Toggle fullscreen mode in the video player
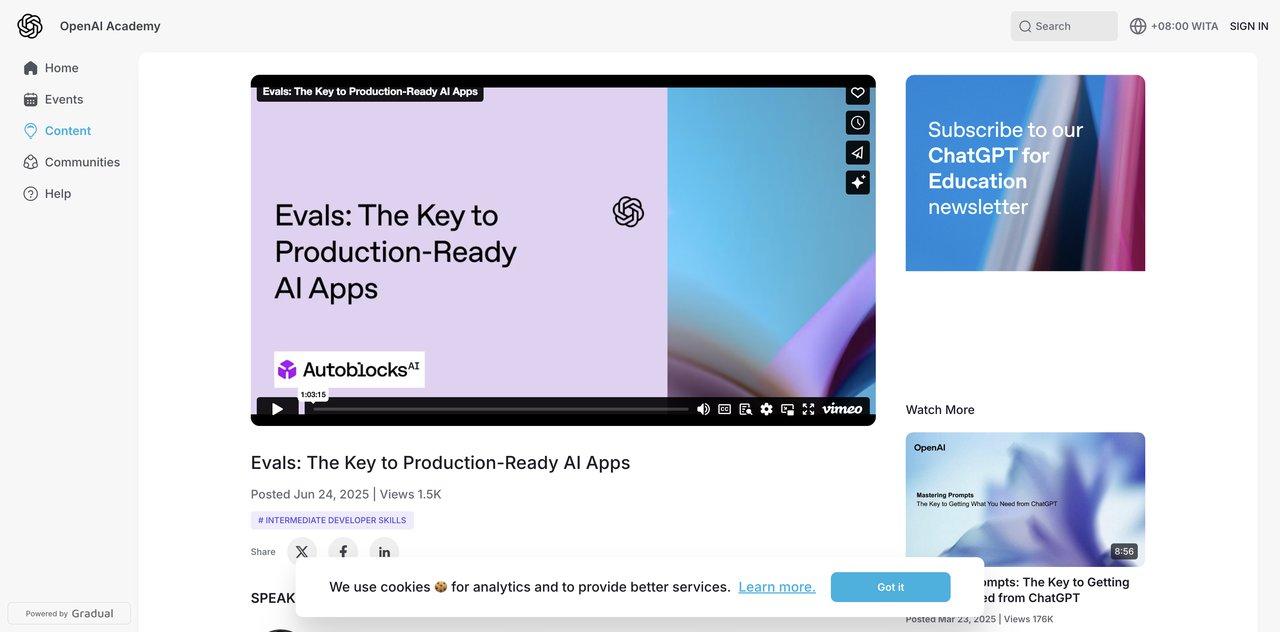1280x632 pixels. coord(808,408)
